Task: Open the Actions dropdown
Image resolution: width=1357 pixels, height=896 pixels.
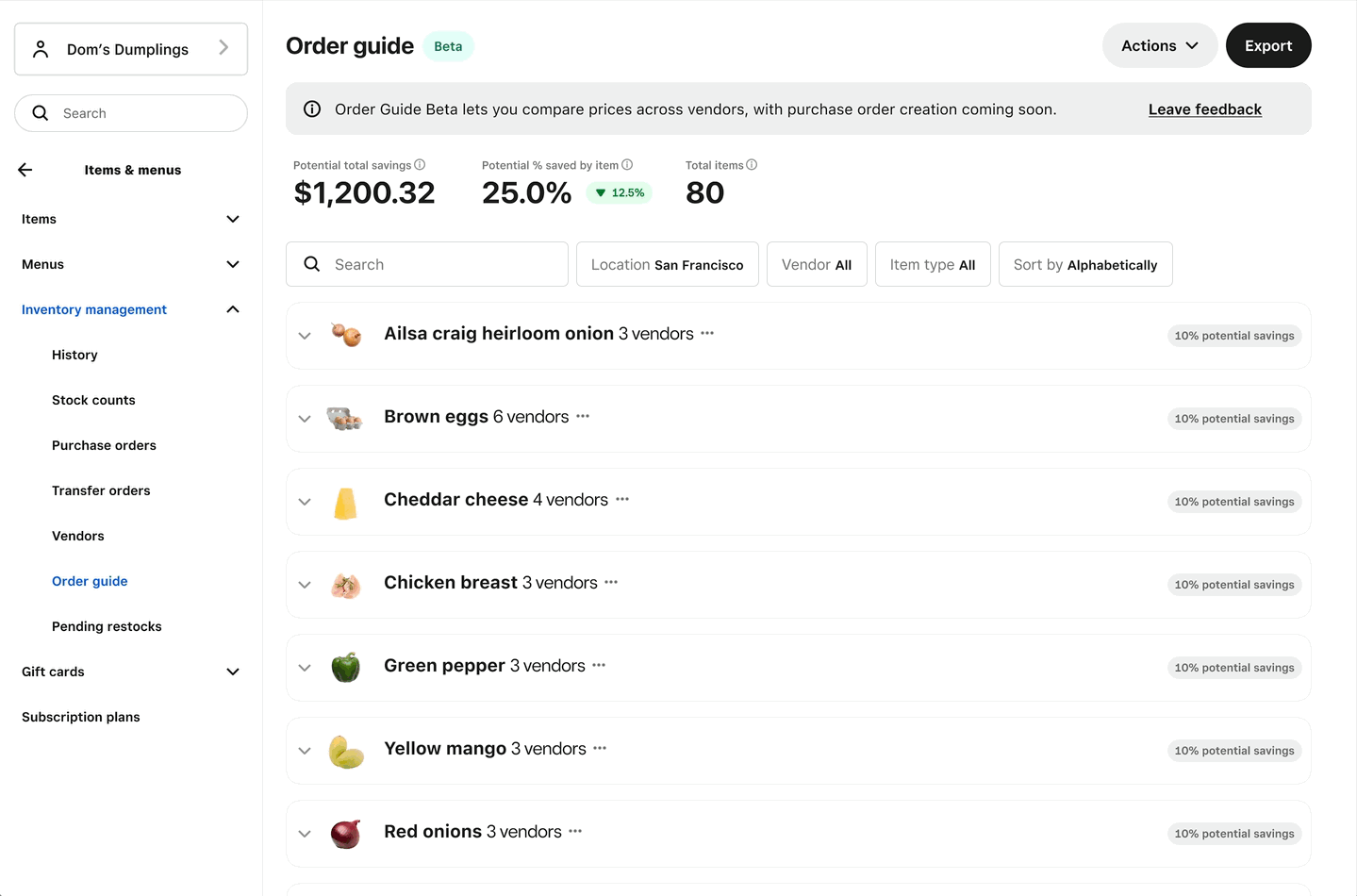Action: click(x=1159, y=45)
